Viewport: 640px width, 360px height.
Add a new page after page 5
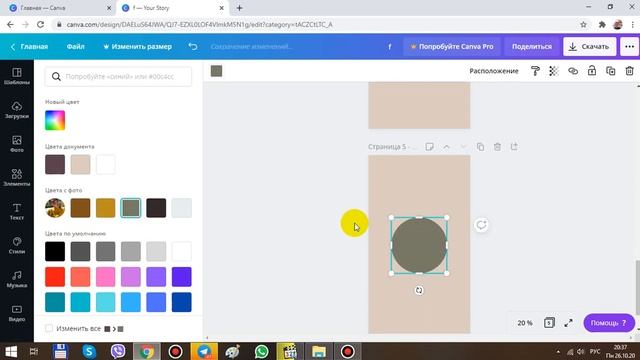click(514, 147)
